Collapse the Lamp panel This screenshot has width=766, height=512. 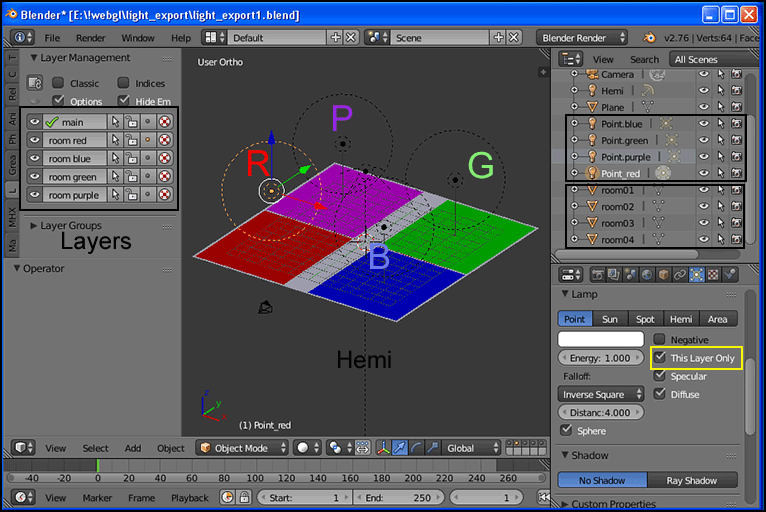[x=565, y=294]
